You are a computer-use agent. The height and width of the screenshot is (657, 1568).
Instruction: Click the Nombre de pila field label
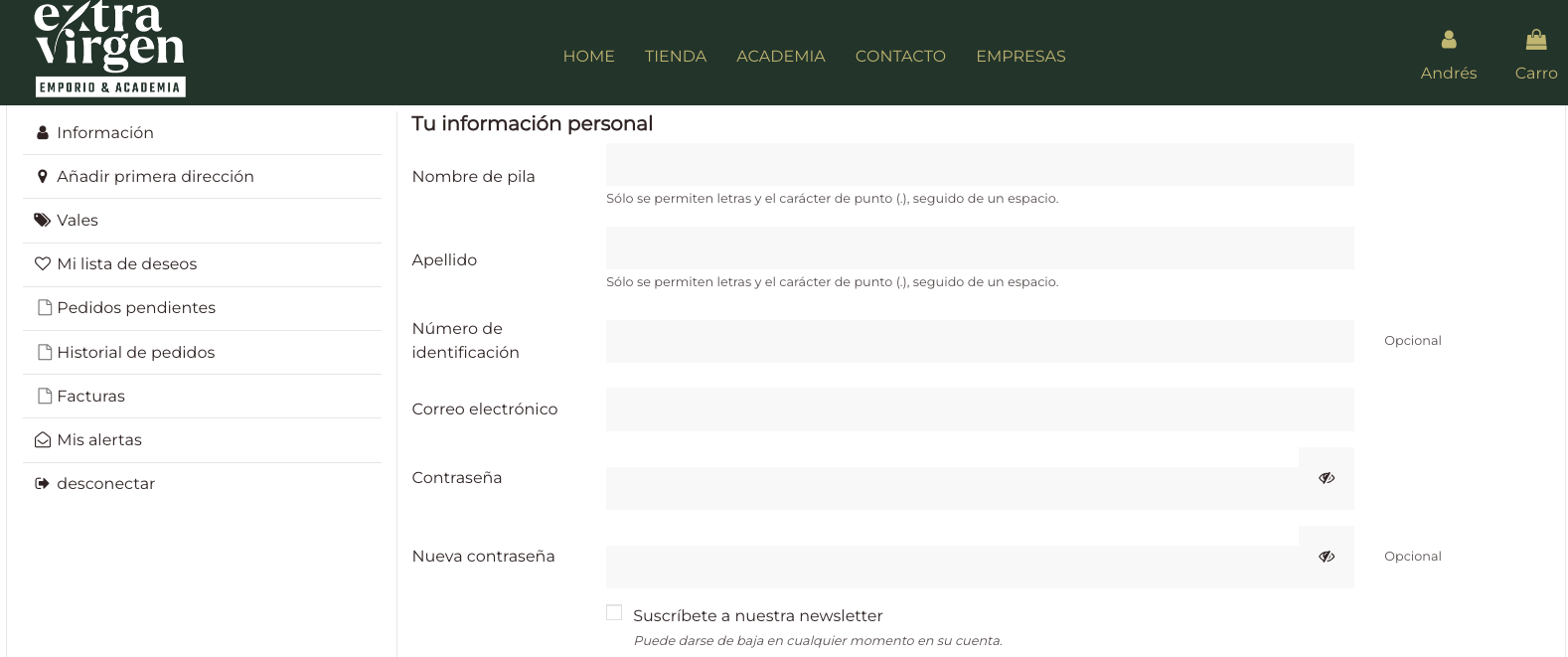click(473, 176)
